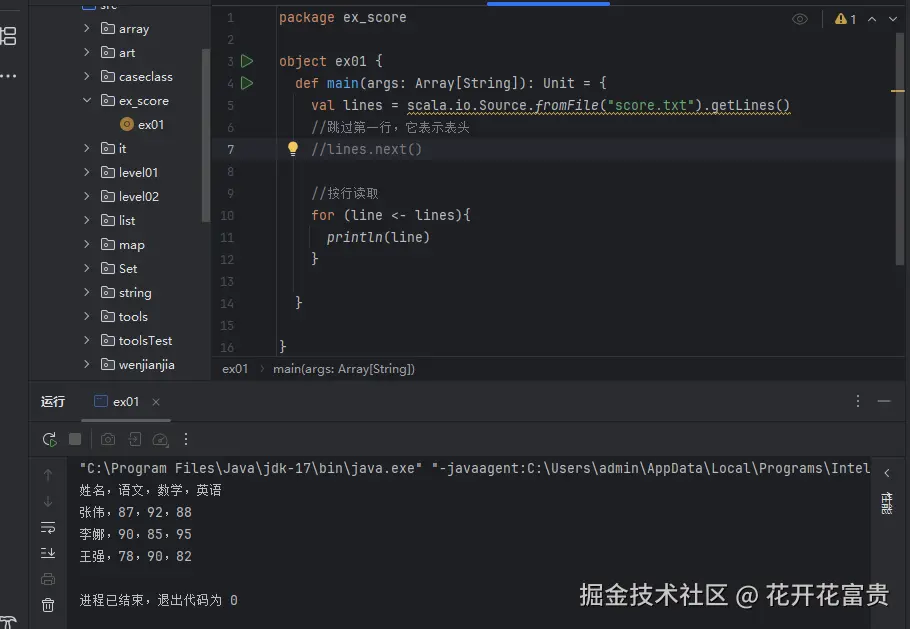
Task: Expand the caseclass package folder
Action: (87, 76)
